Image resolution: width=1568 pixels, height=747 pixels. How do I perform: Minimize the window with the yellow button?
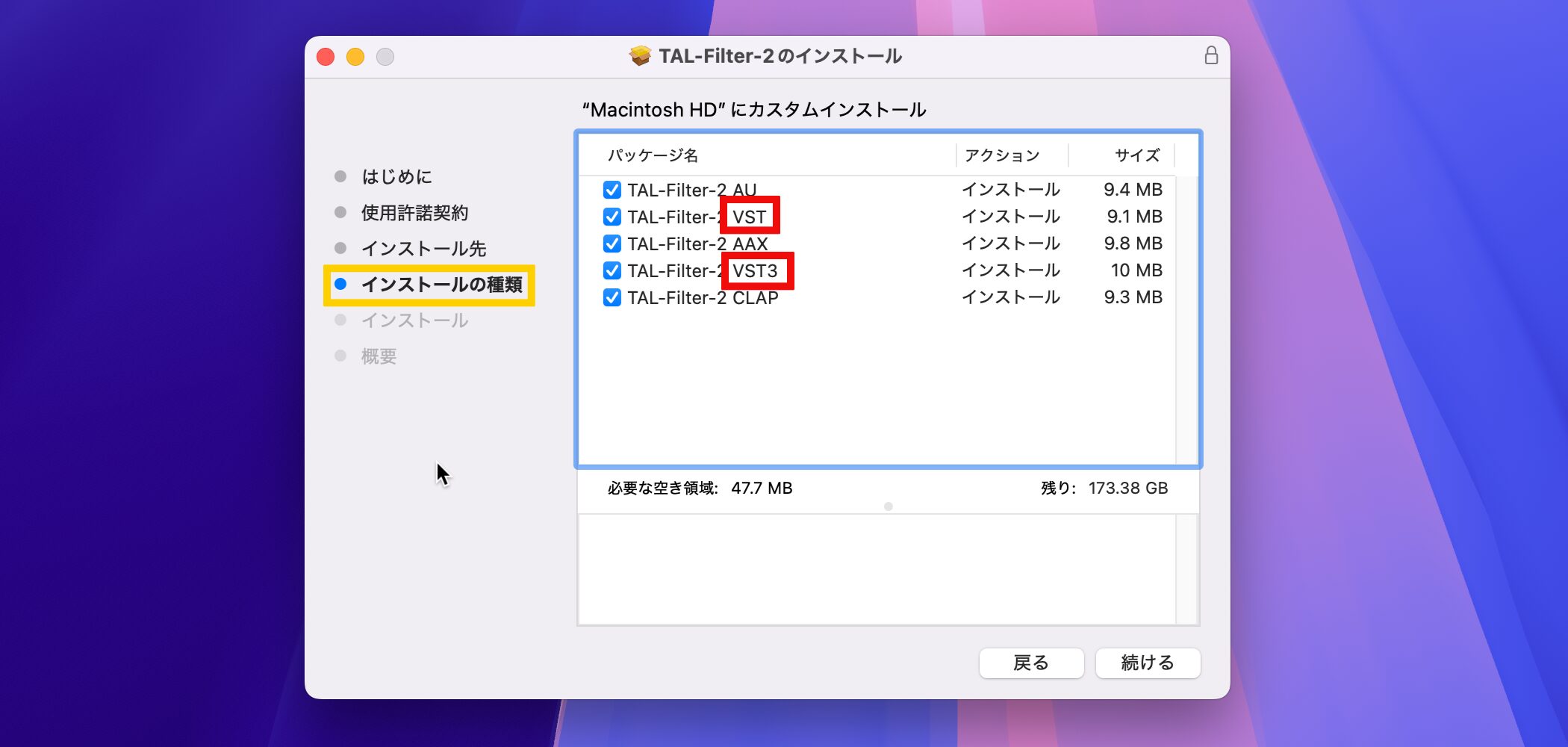tap(355, 57)
